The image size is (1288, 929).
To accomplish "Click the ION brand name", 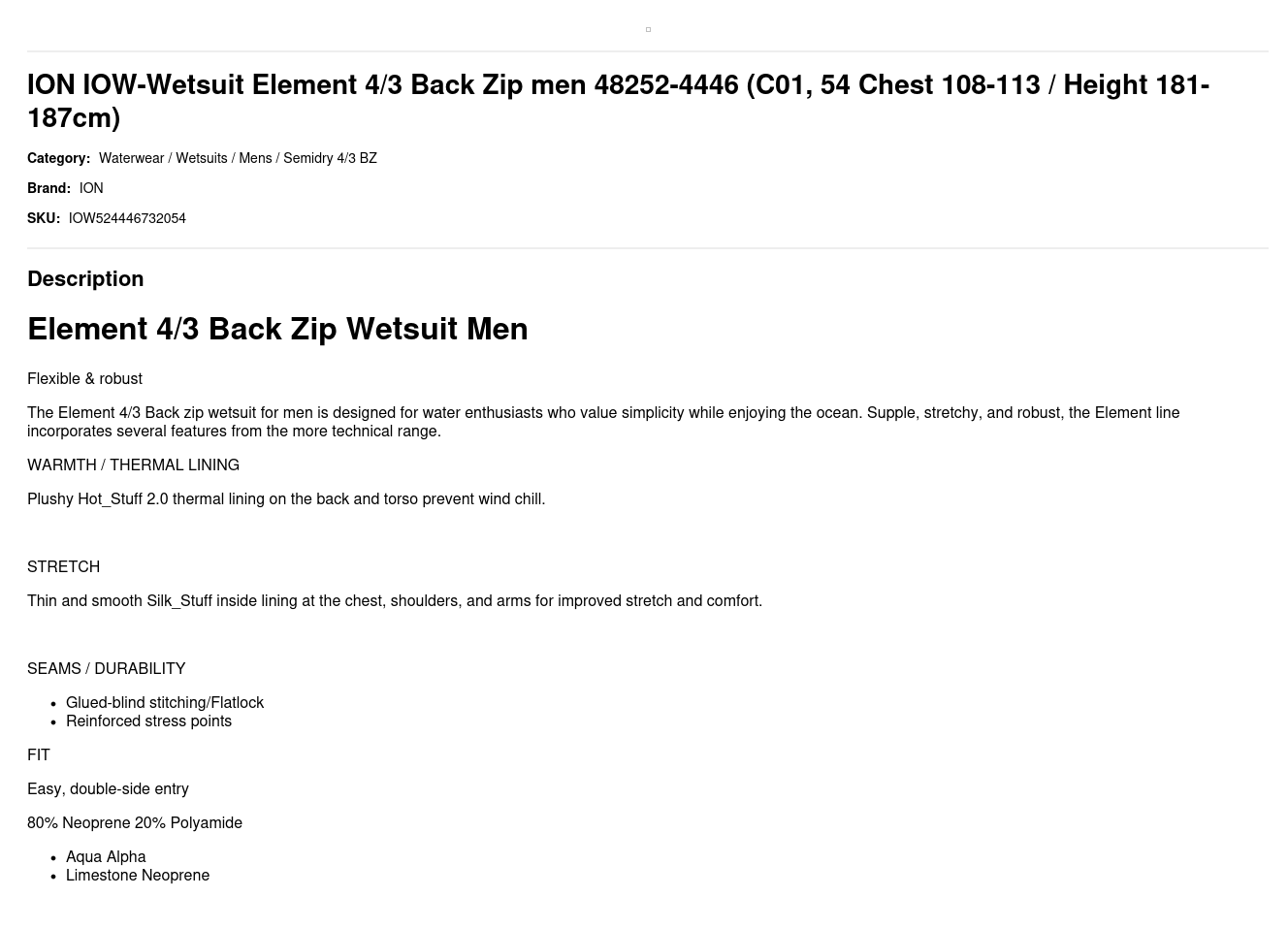I will (x=91, y=188).
